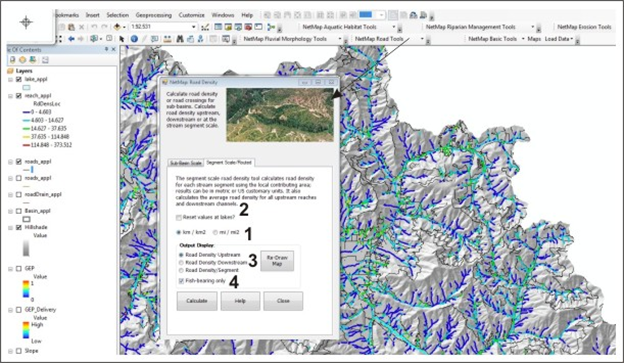624x363 pixels.
Task: Open the Catalog window icon
Action: click(228, 27)
